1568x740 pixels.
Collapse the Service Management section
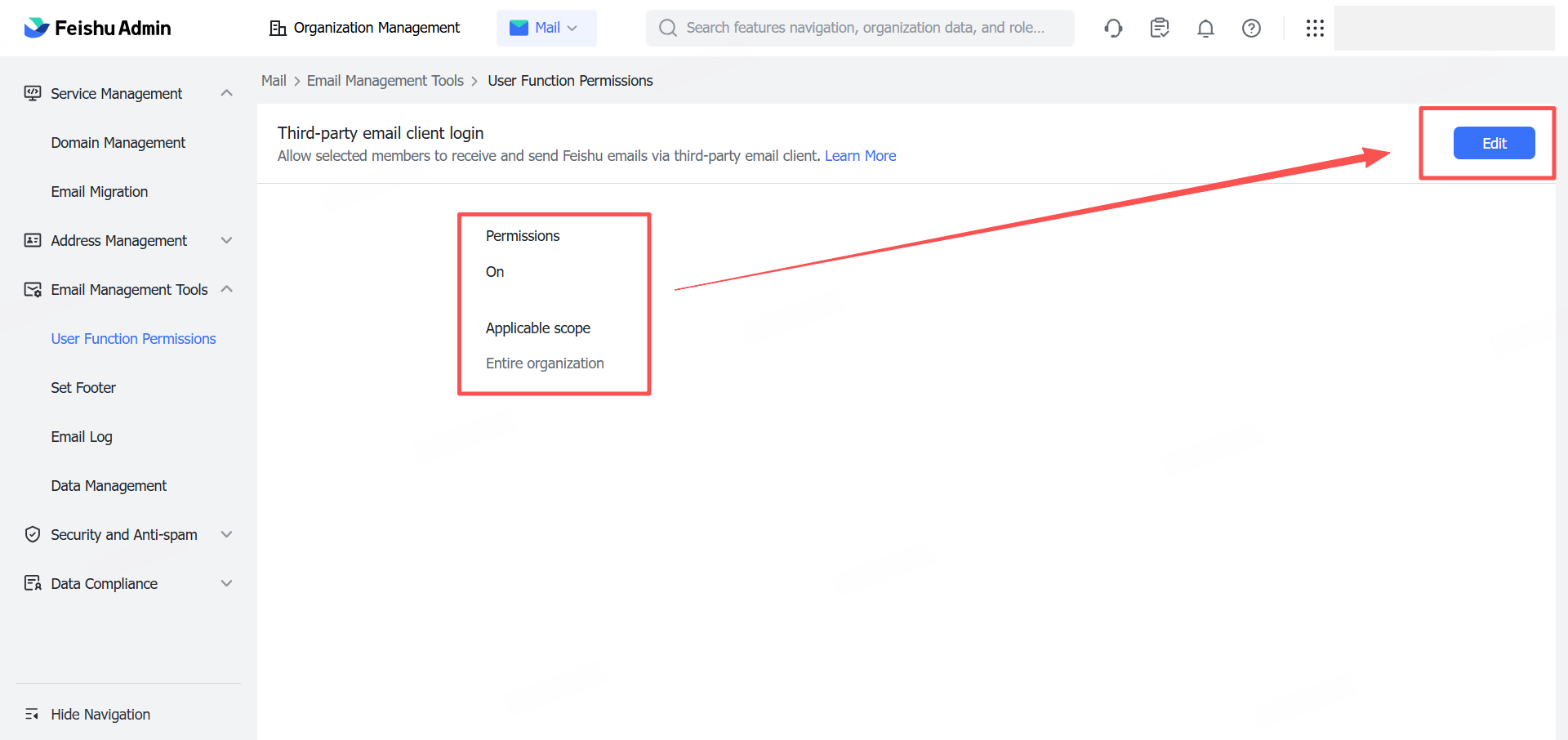tap(227, 93)
